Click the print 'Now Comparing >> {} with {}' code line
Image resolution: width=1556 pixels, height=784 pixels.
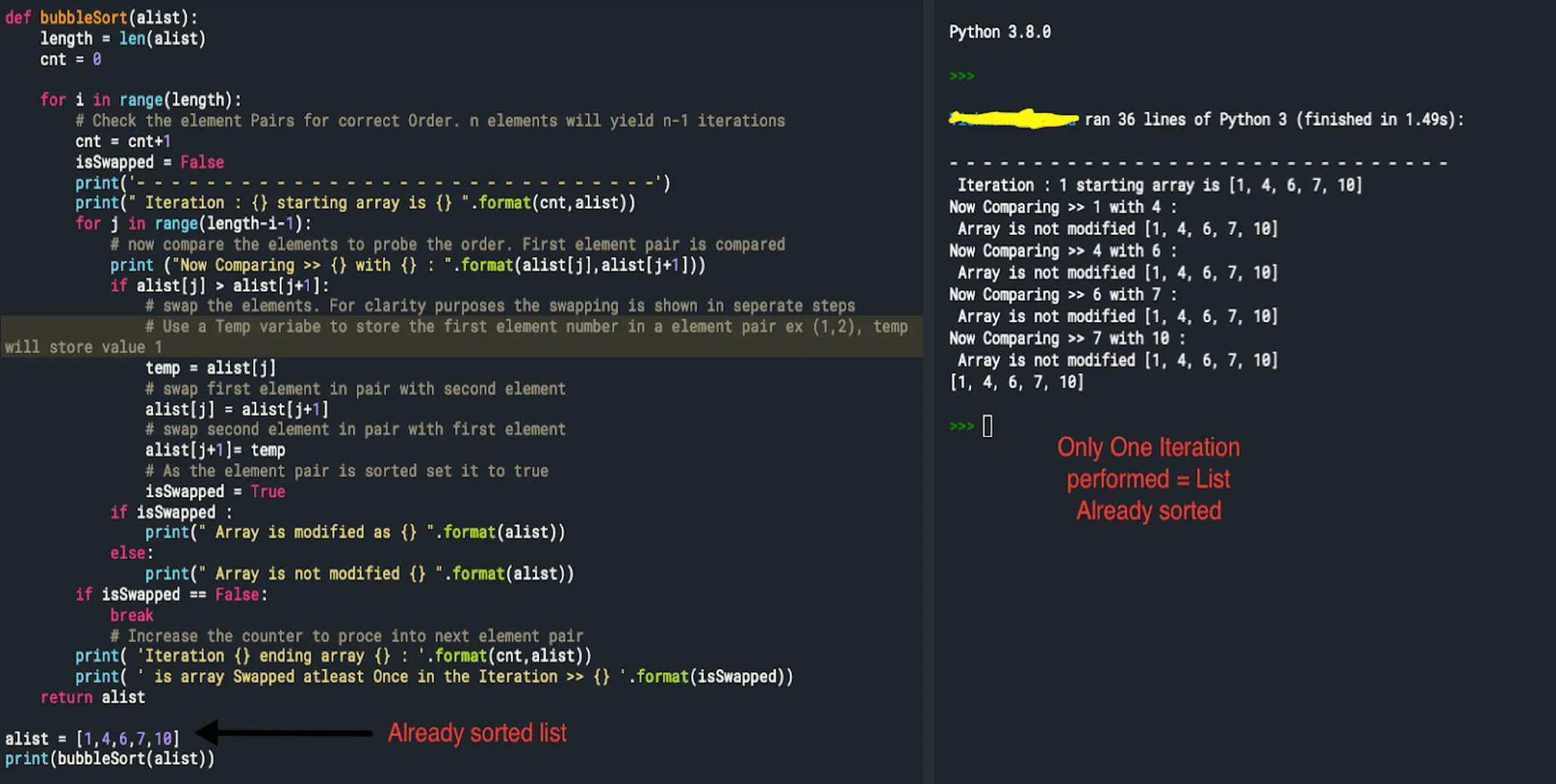point(408,265)
